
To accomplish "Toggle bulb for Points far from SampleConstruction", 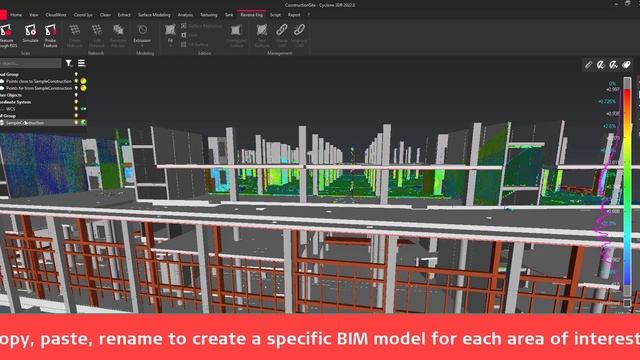I will click(76, 88).
